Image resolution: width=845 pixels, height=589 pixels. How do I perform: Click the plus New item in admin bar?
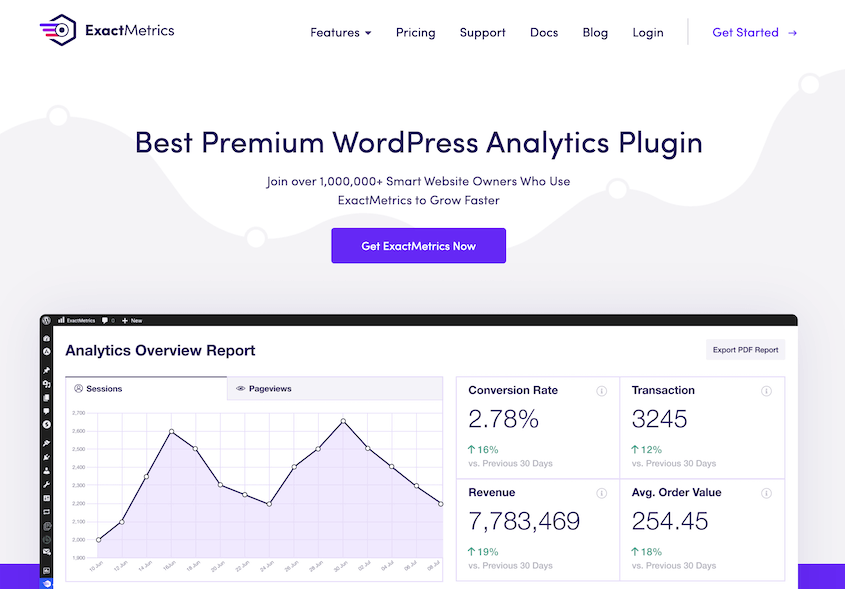click(x=132, y=320)
